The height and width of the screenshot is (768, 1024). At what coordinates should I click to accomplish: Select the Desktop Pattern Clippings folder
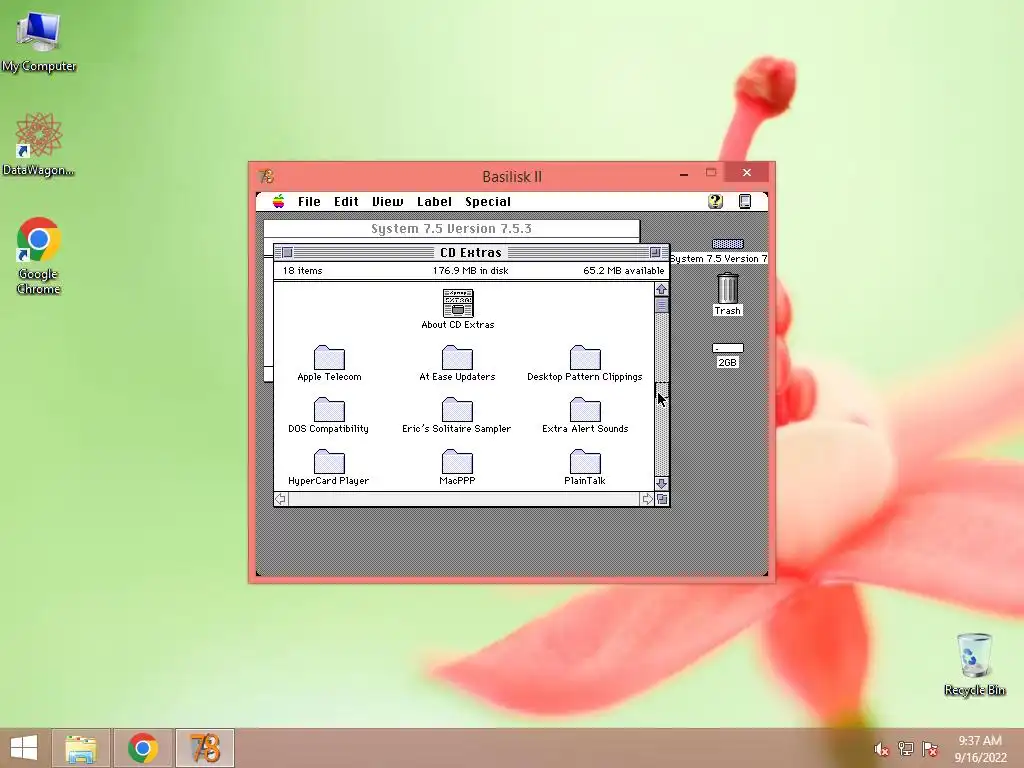585,357
